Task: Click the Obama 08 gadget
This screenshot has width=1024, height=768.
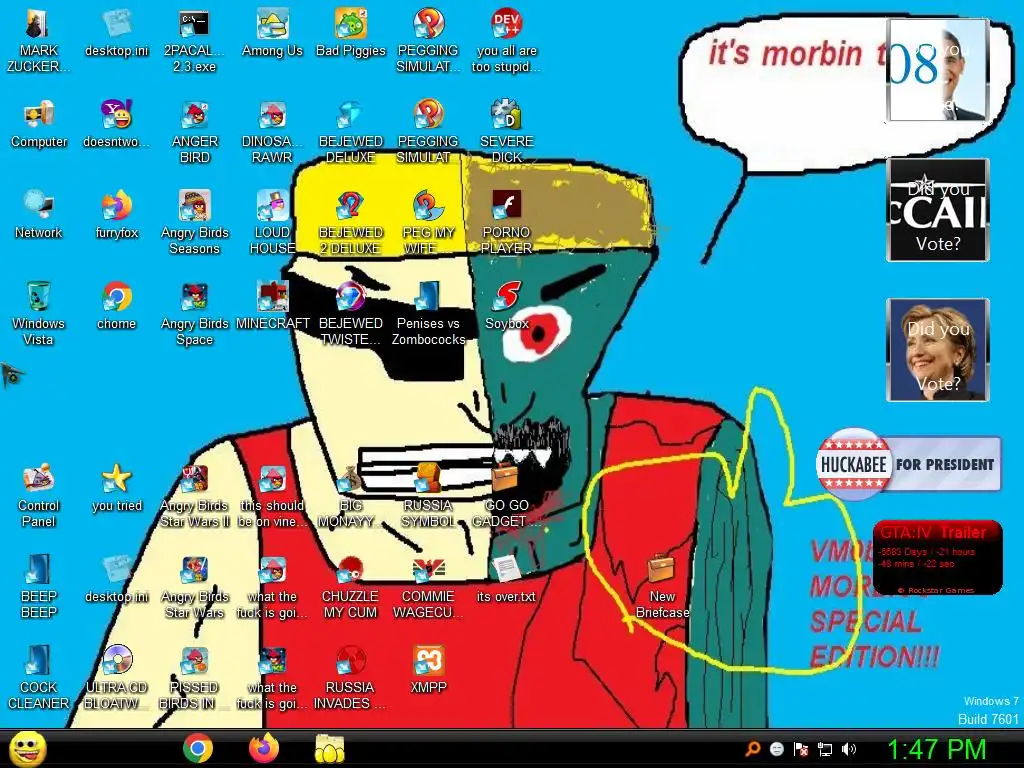Action: [x=938, y=70]
